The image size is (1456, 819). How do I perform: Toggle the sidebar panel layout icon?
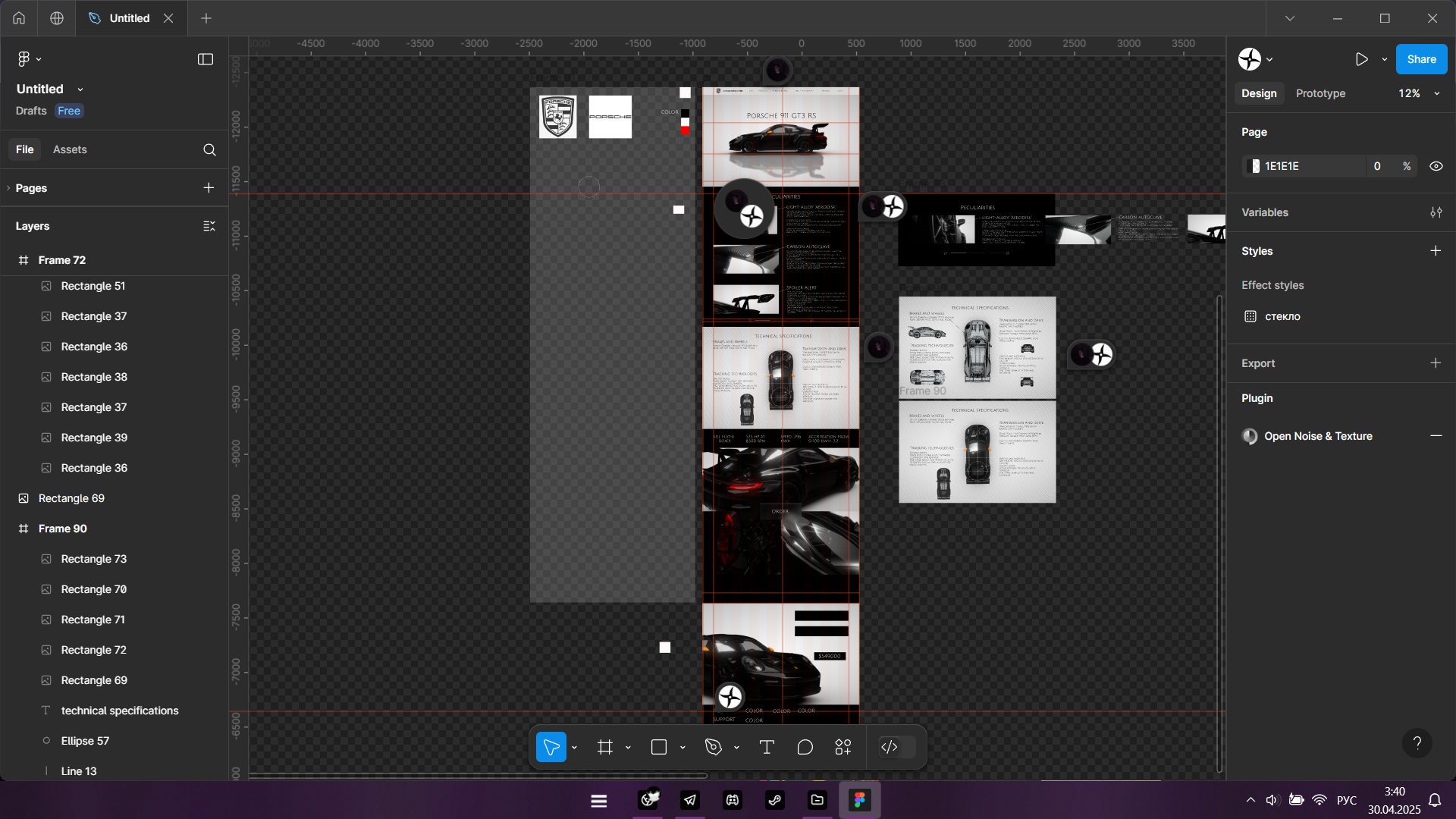(x=206, y=59)
